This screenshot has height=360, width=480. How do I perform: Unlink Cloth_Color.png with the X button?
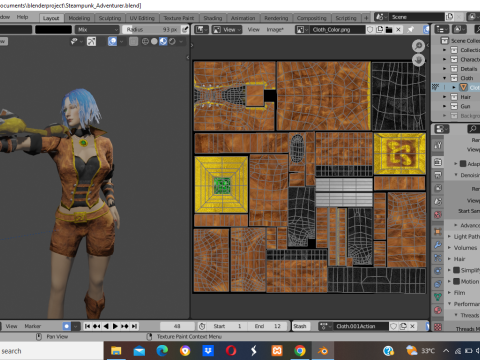click(x=398, y=30)
